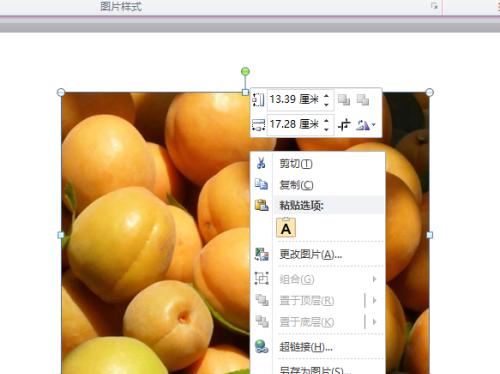Click the hyperlink globe icon

[262, 347]
